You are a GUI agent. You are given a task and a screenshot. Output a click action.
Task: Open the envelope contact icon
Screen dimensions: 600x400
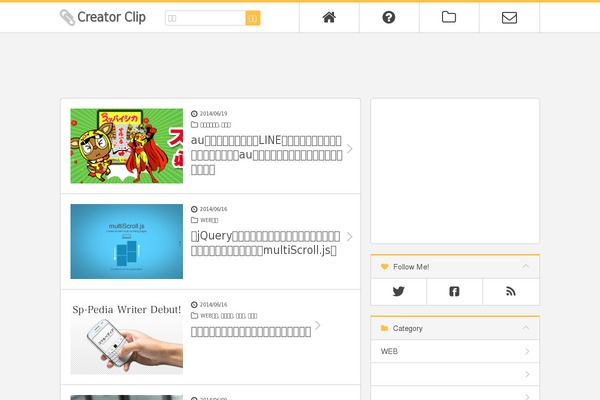(509, 17)
